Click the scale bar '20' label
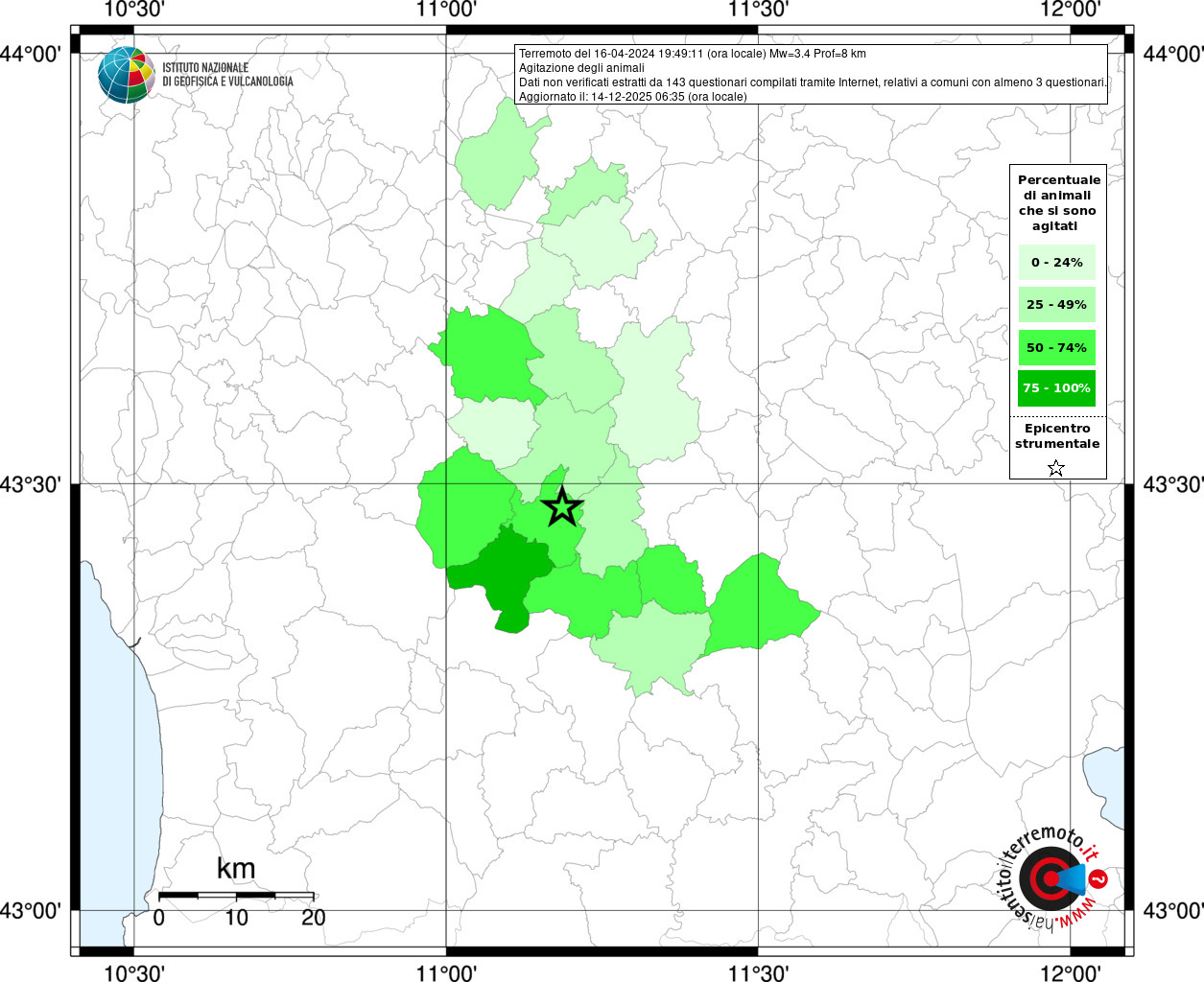The image size is (1204, 982). point(314,918)
